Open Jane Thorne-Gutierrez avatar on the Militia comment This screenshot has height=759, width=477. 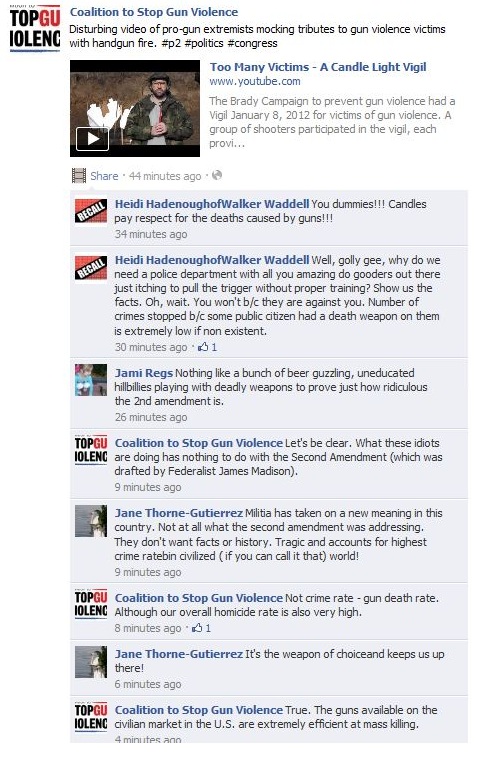(91, 521)
